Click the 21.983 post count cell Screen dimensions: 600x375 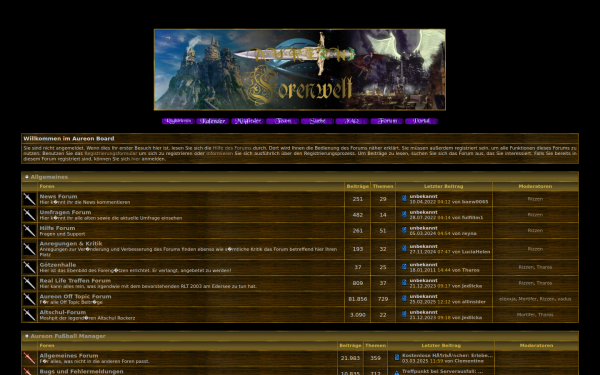pyautogui.click(x=350, y=358)
